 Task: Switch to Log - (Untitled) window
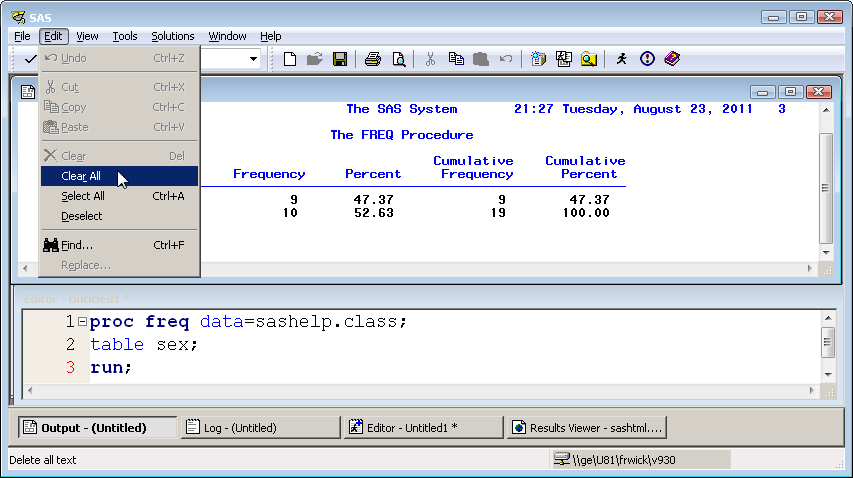coord(260,428)
